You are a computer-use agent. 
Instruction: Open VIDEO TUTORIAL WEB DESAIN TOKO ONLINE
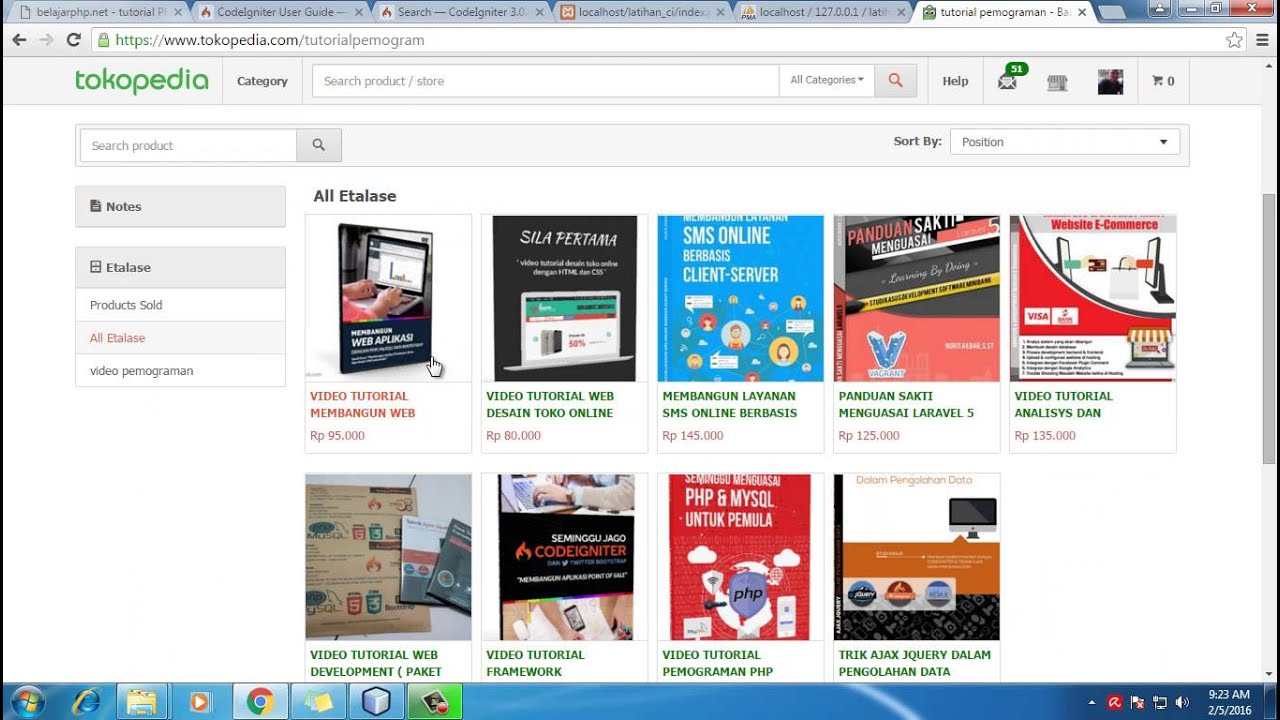tap(550, 404)
